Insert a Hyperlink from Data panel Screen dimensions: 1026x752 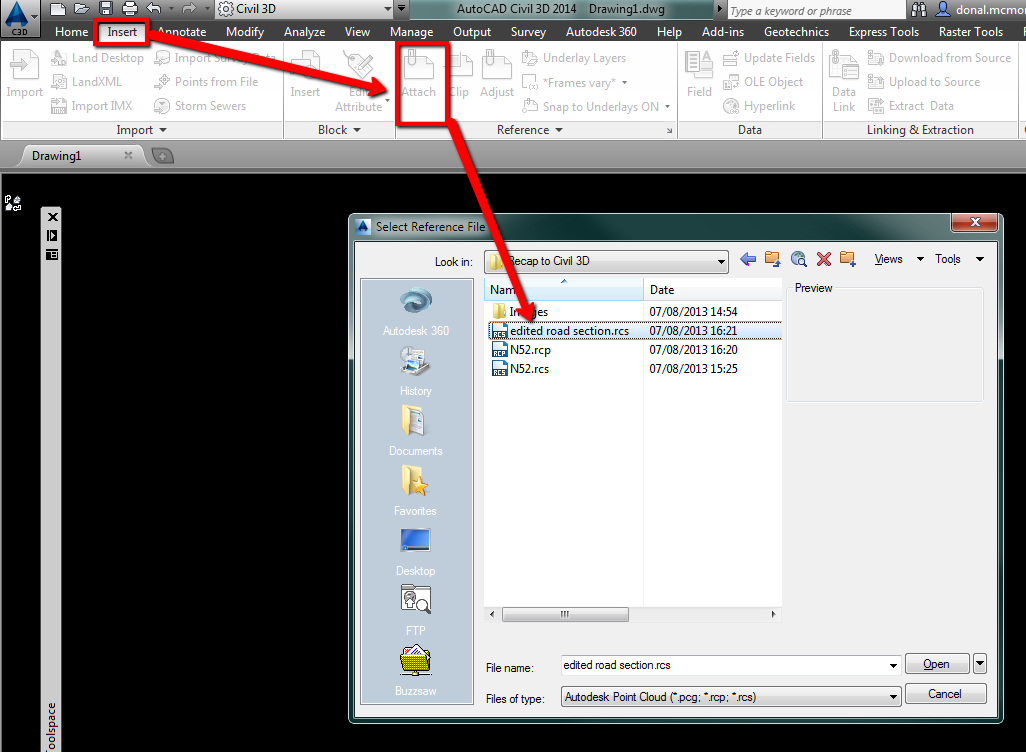[759, 106]
